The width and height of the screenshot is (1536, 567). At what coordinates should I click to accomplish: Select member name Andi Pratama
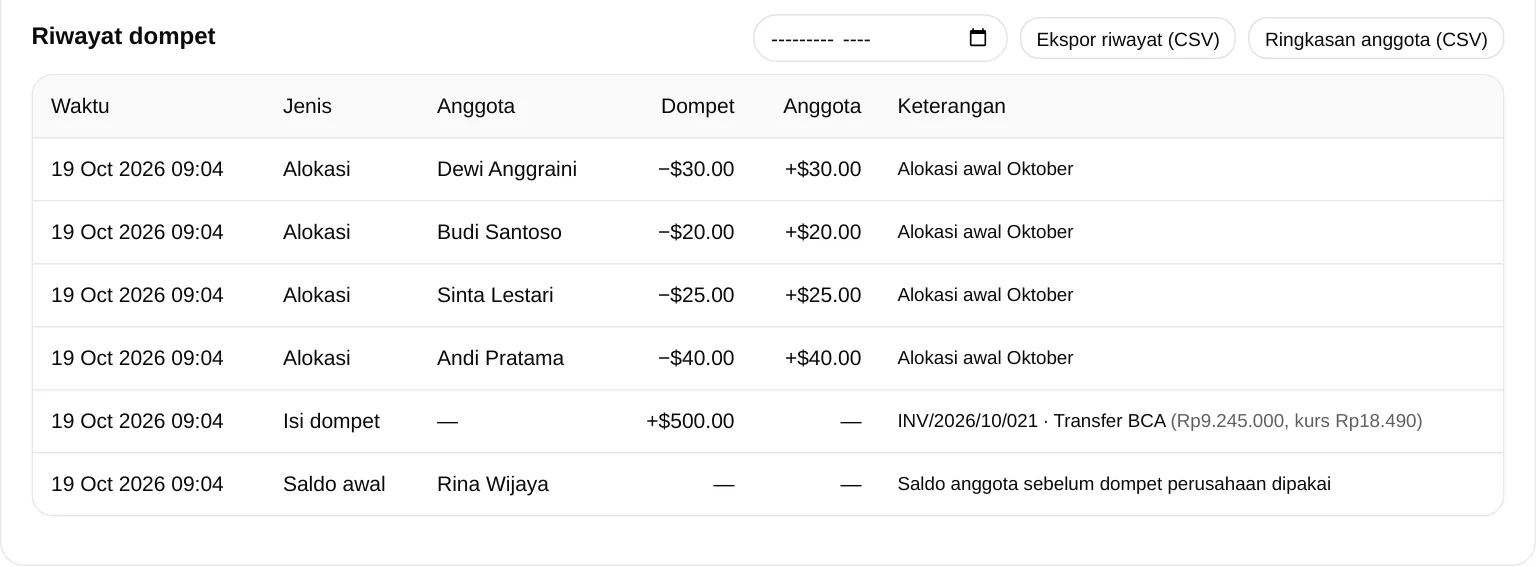point(500,358)
